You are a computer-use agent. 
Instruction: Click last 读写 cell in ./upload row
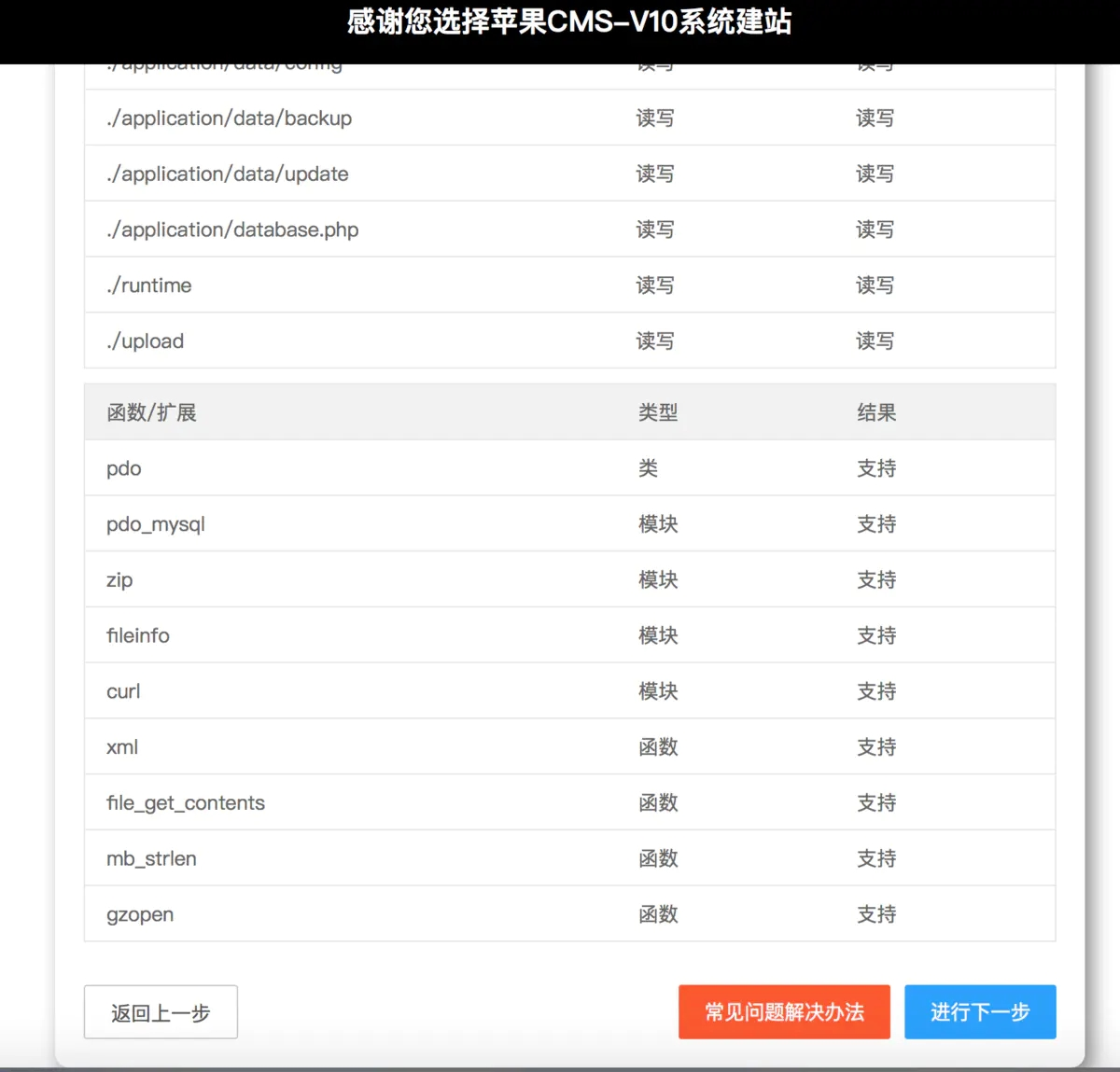click(875, 341)
